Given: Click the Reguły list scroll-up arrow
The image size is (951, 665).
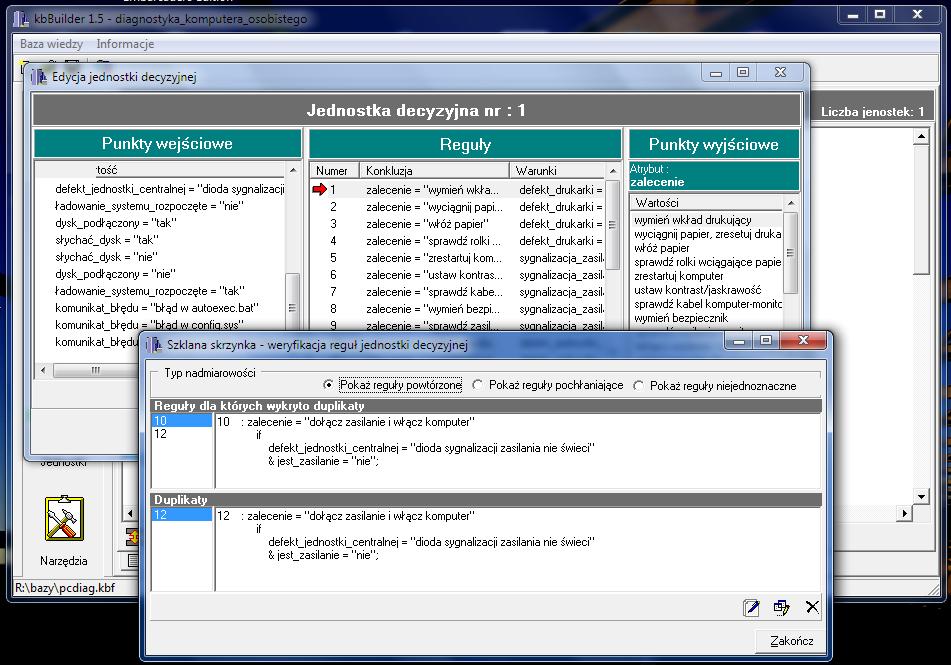Looking at the screenshot, I should [x=613, y=170].
